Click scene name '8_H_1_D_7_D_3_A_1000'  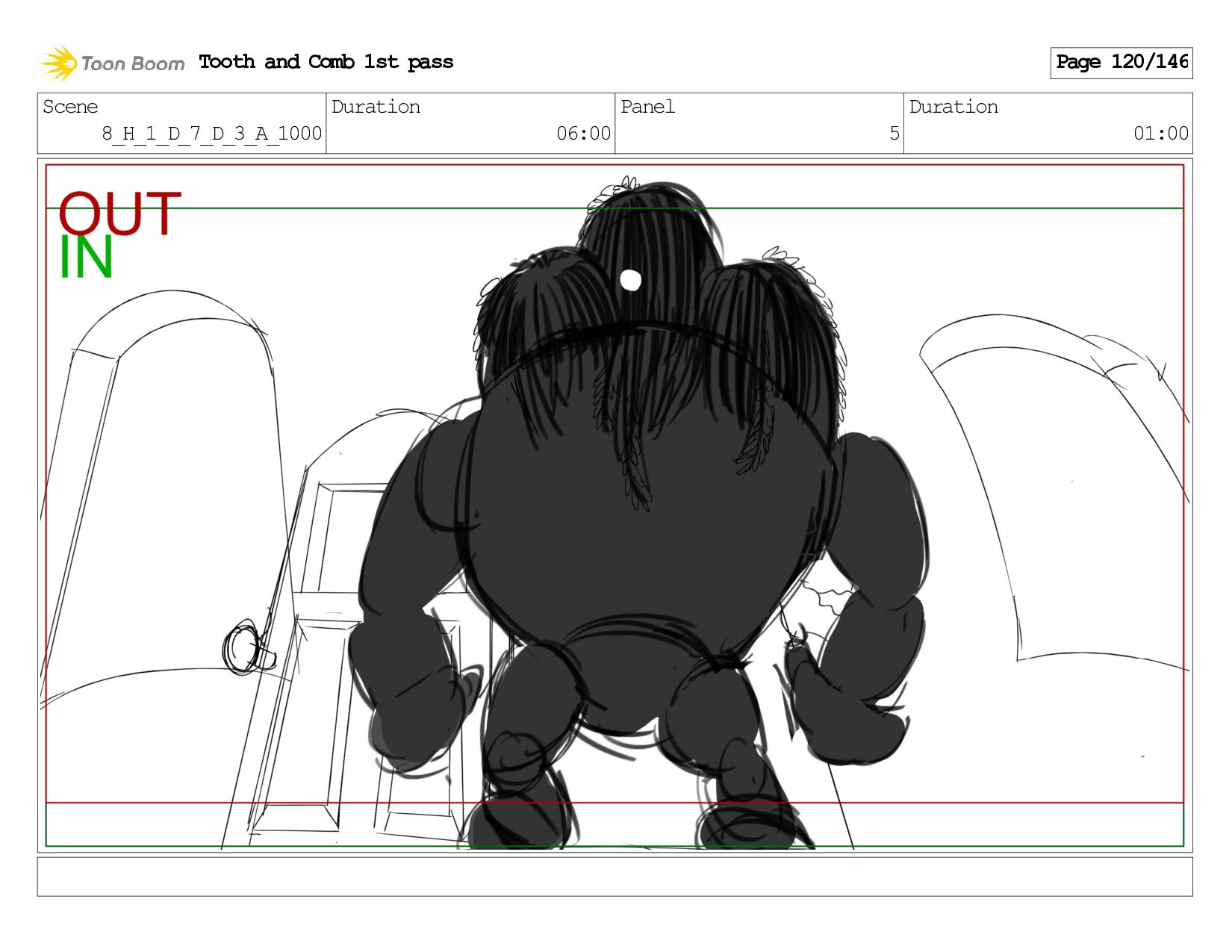click(x=212, y=134)
